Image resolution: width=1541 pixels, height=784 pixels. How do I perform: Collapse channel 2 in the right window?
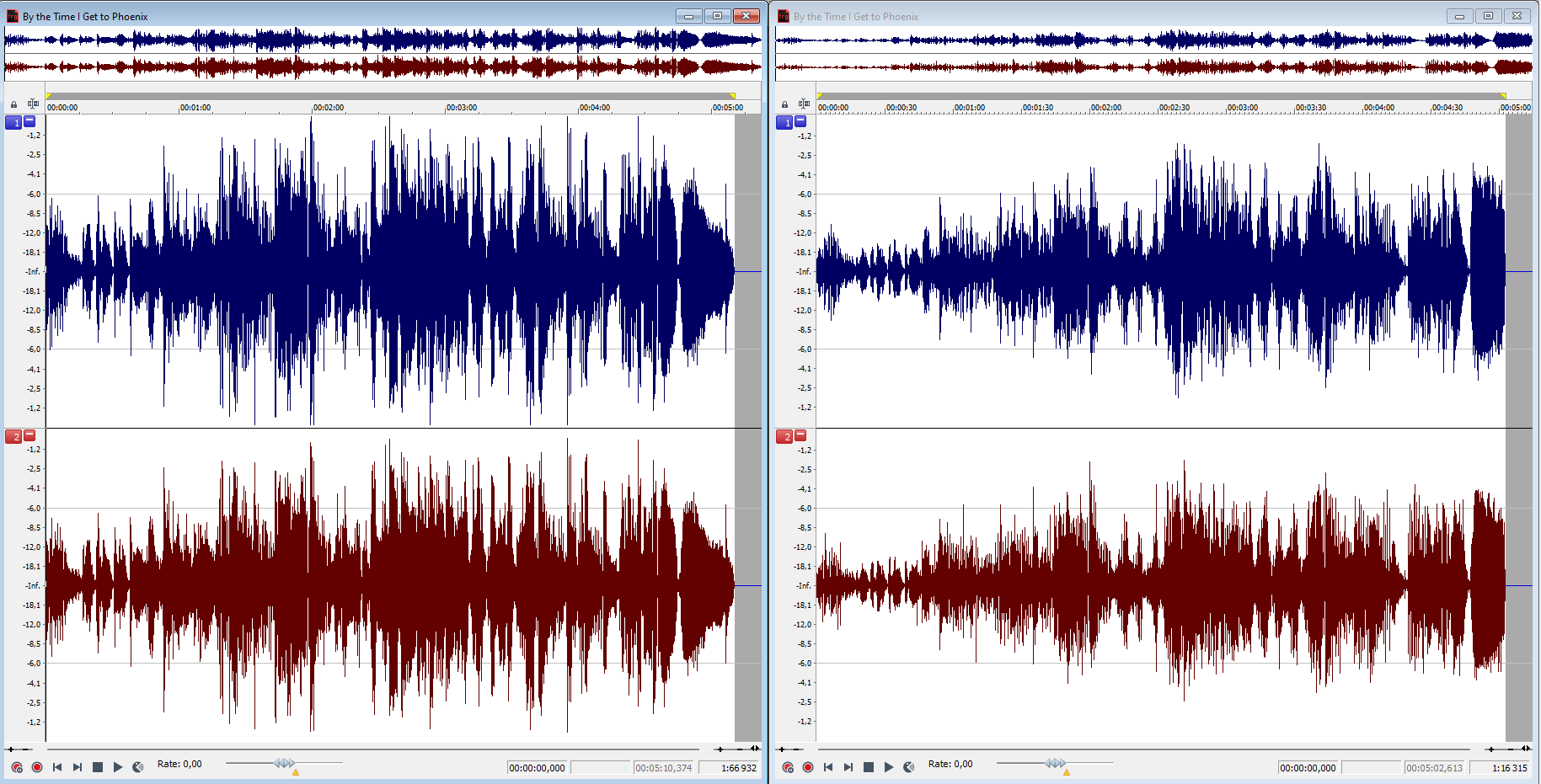click(801, 435)
